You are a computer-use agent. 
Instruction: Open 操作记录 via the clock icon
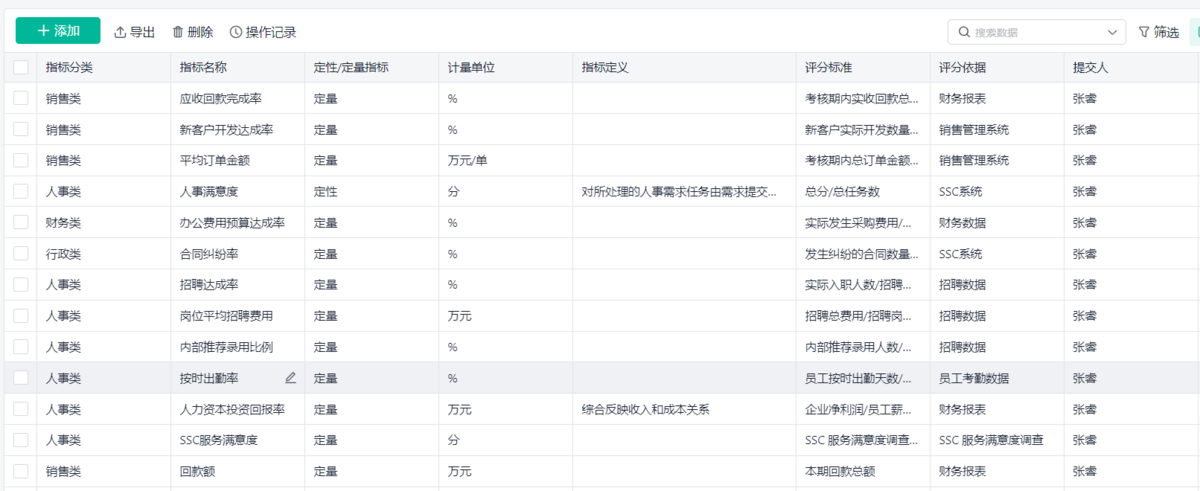(236, 32)
